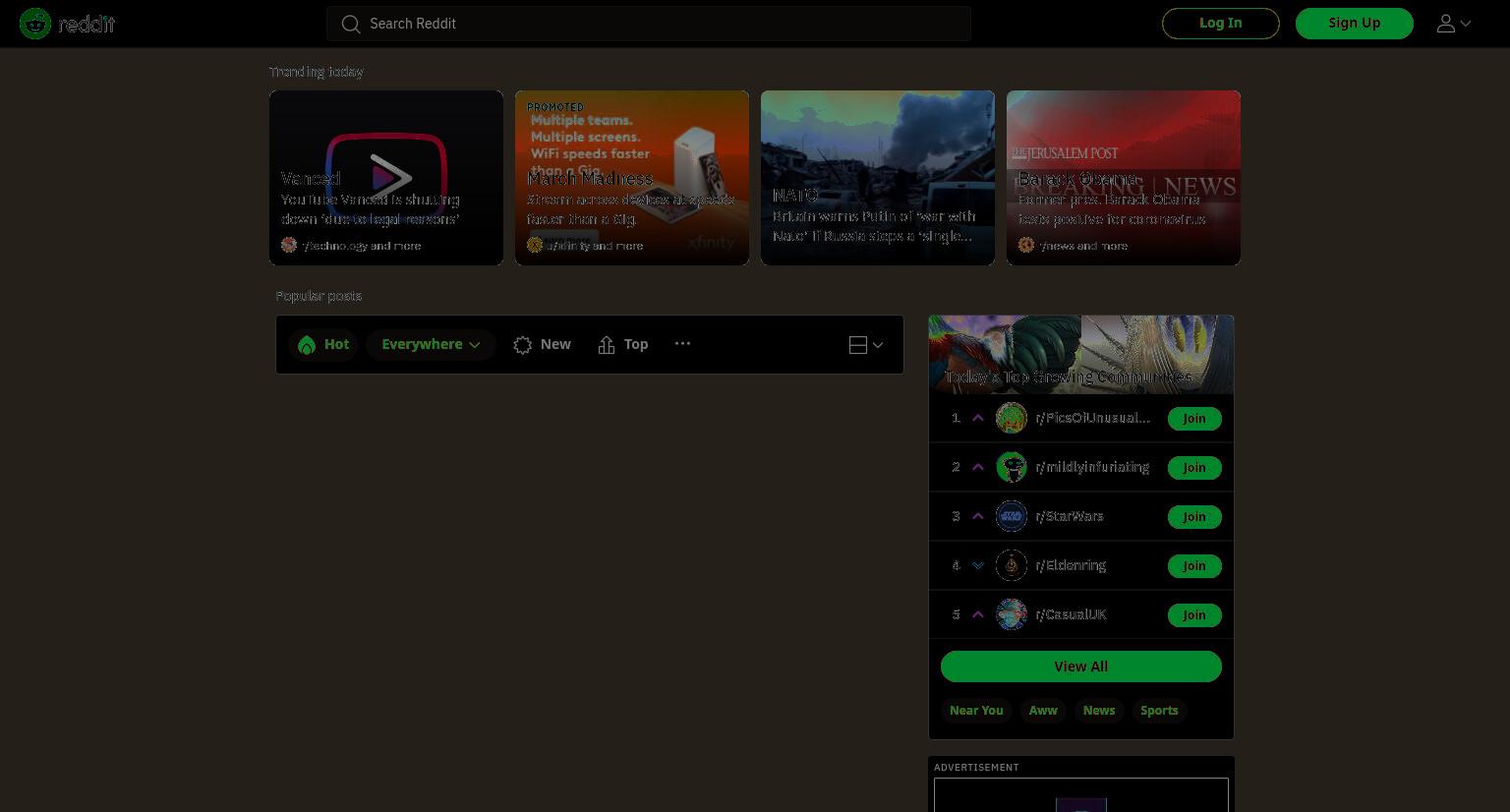Join the r/PicsOfUnusual community
Viewport: 1510px width, 812px height.
(x=1194, y=419)
